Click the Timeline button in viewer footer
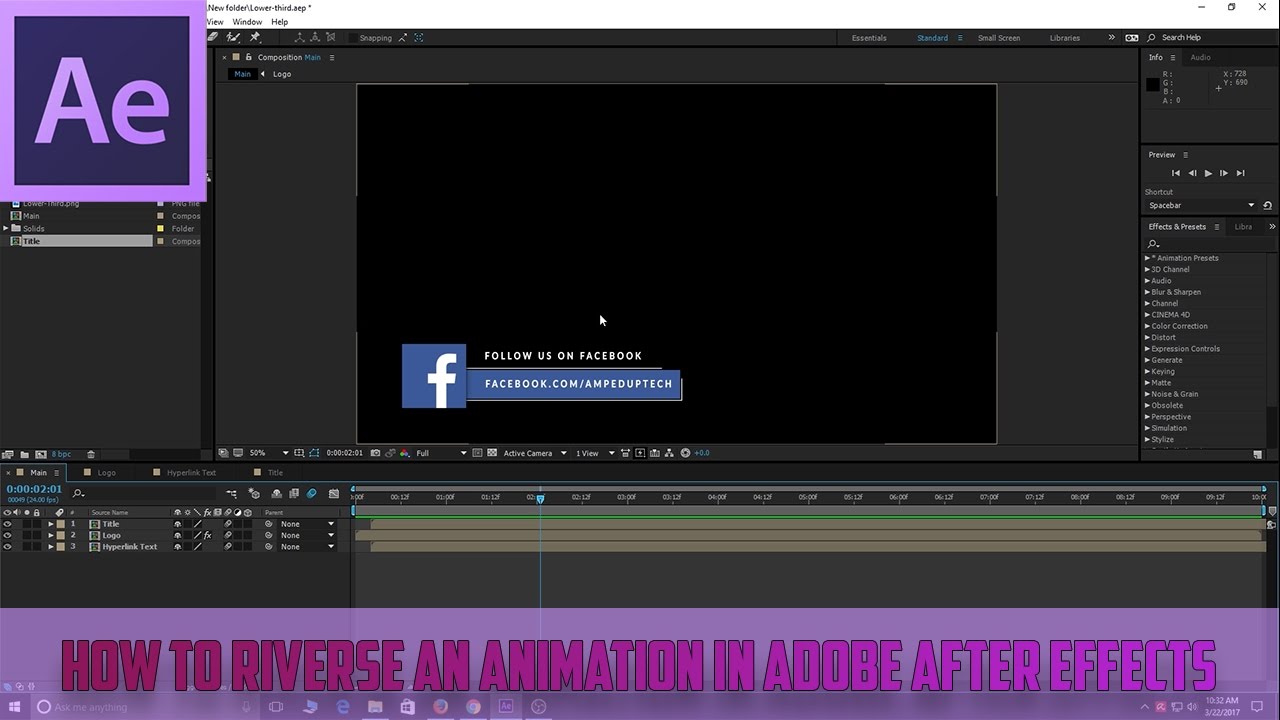 click(654, 453)
